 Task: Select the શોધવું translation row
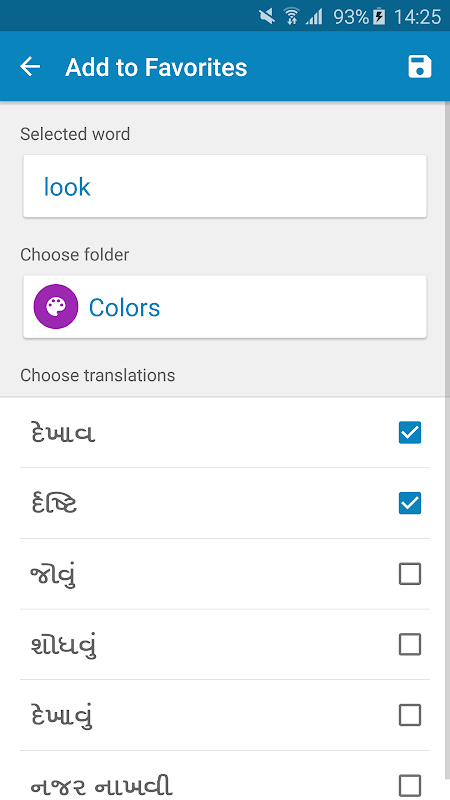point(224,645)
